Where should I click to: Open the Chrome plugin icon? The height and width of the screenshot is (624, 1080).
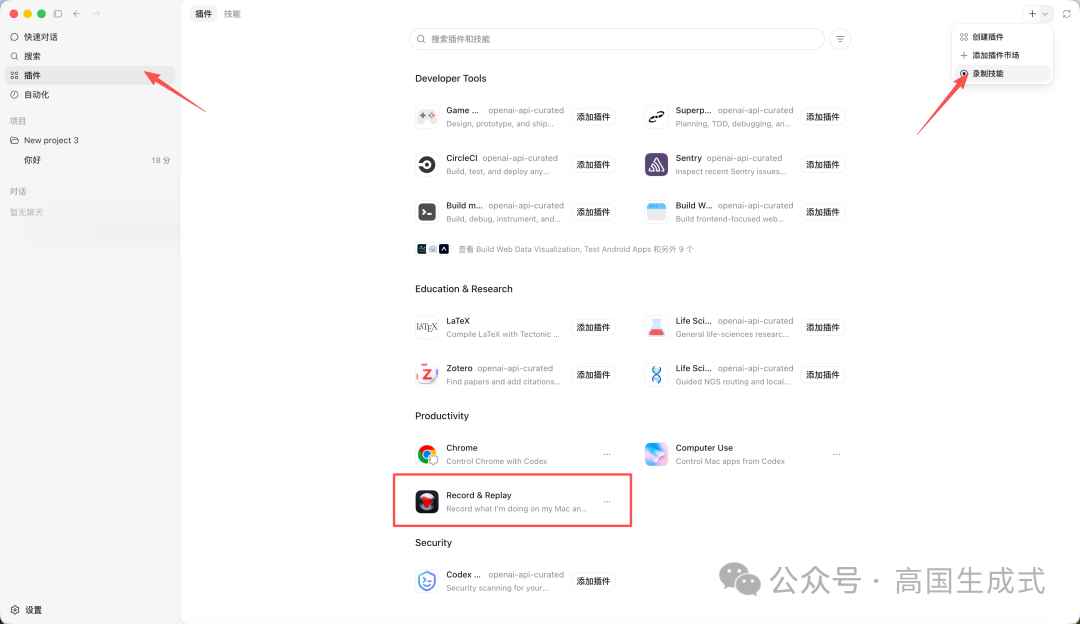pos(427,454)
